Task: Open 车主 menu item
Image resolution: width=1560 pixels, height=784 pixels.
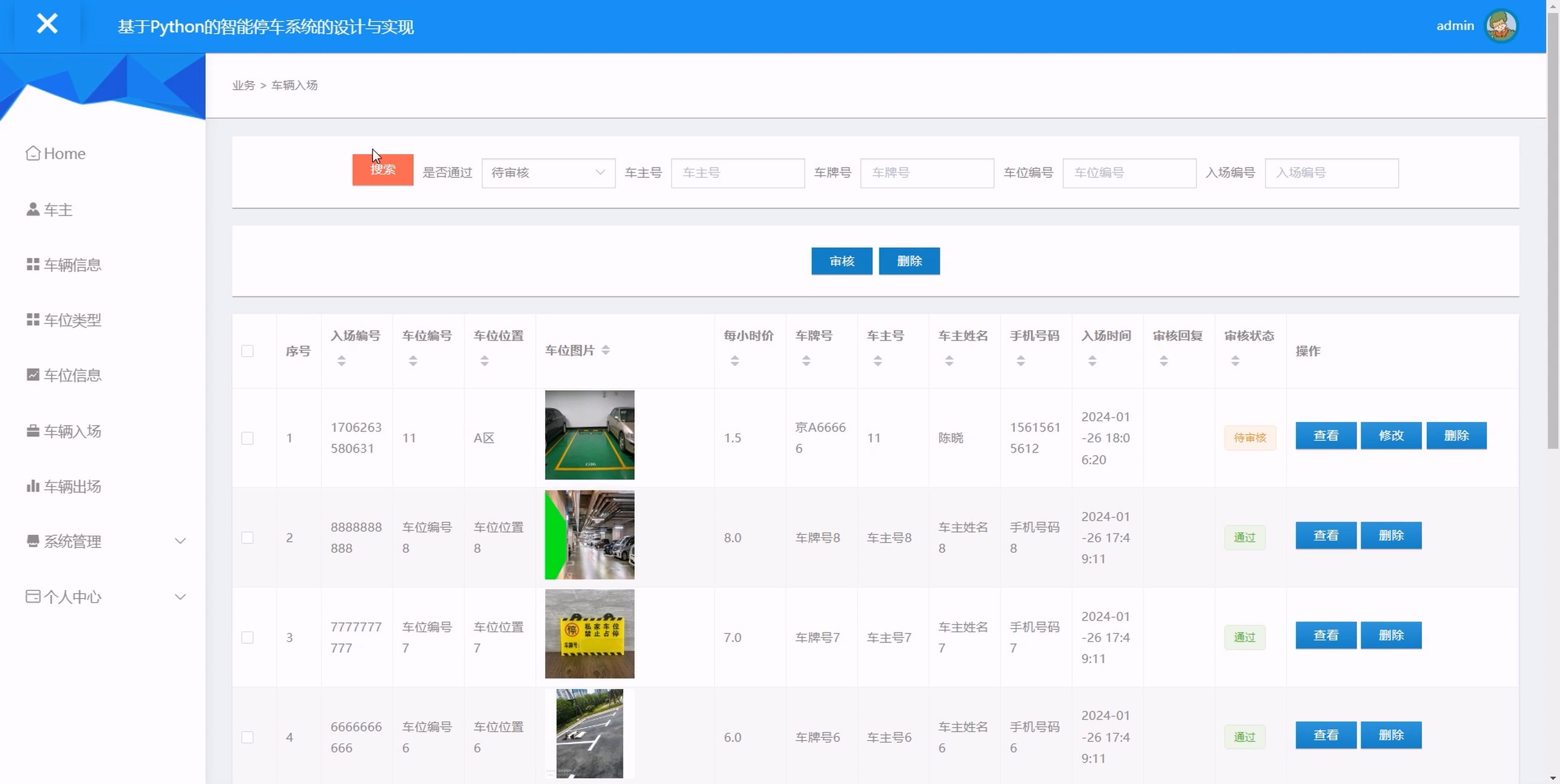Action: pos(58,209)
